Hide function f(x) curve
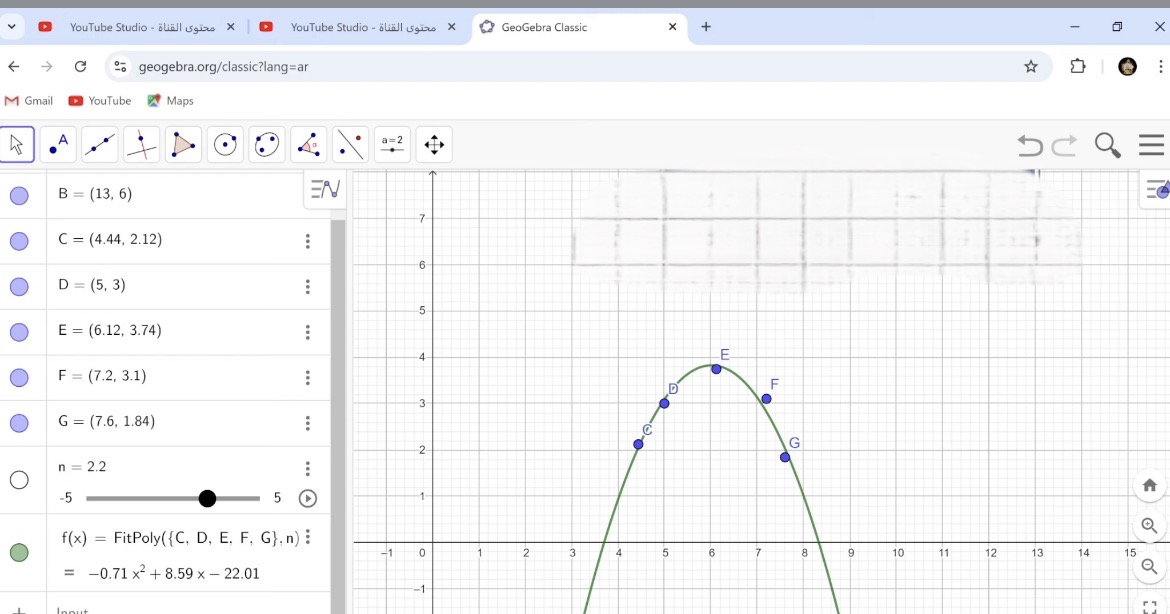Screen dimensions: 1170x614 19,552
